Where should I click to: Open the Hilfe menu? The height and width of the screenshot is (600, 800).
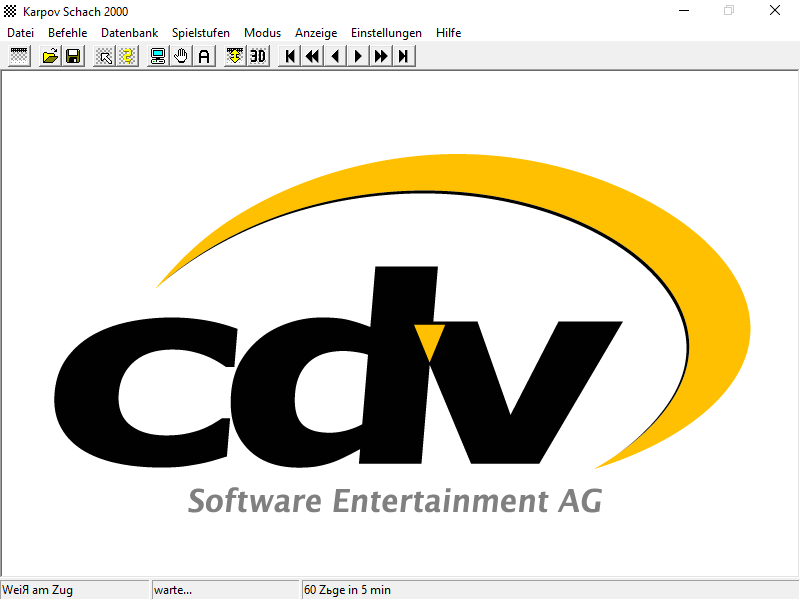448,33
